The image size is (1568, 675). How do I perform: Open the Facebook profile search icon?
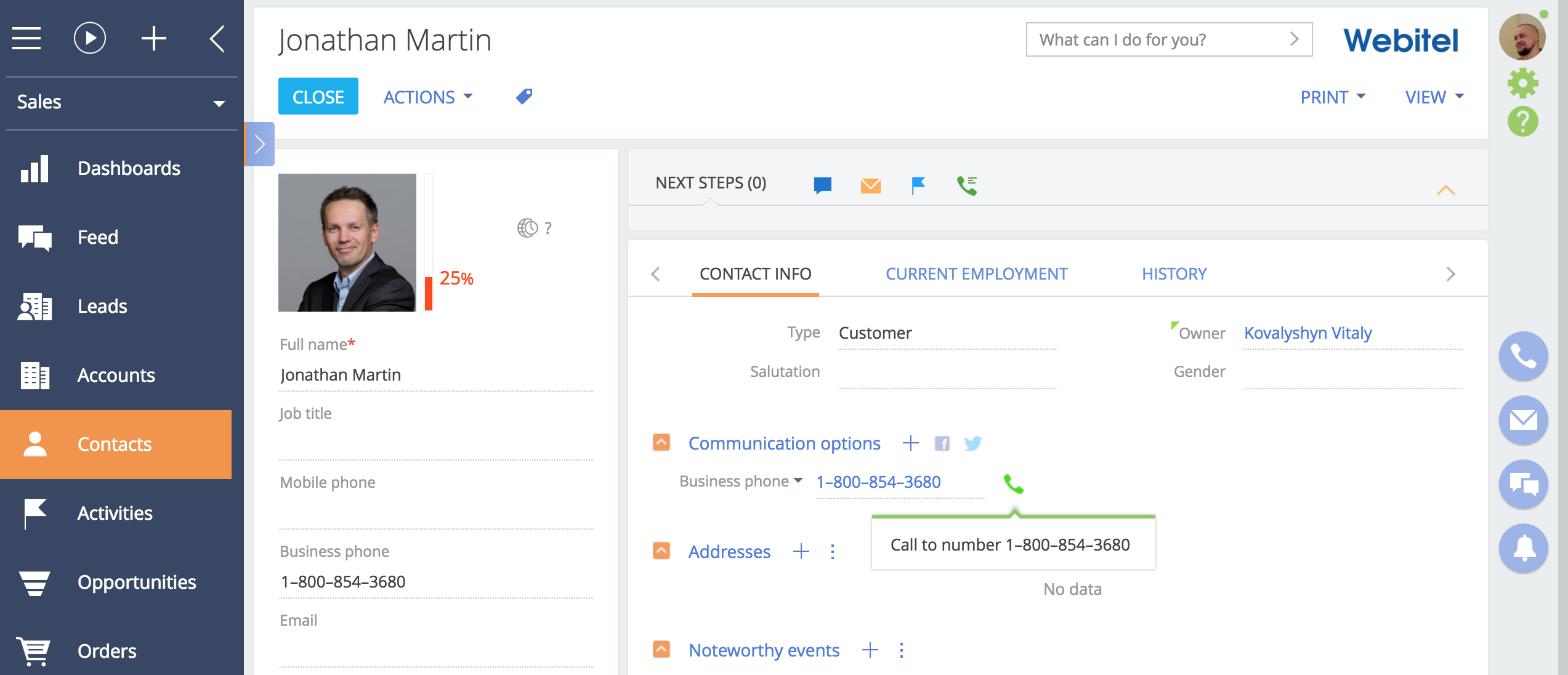tap(942, 443)
